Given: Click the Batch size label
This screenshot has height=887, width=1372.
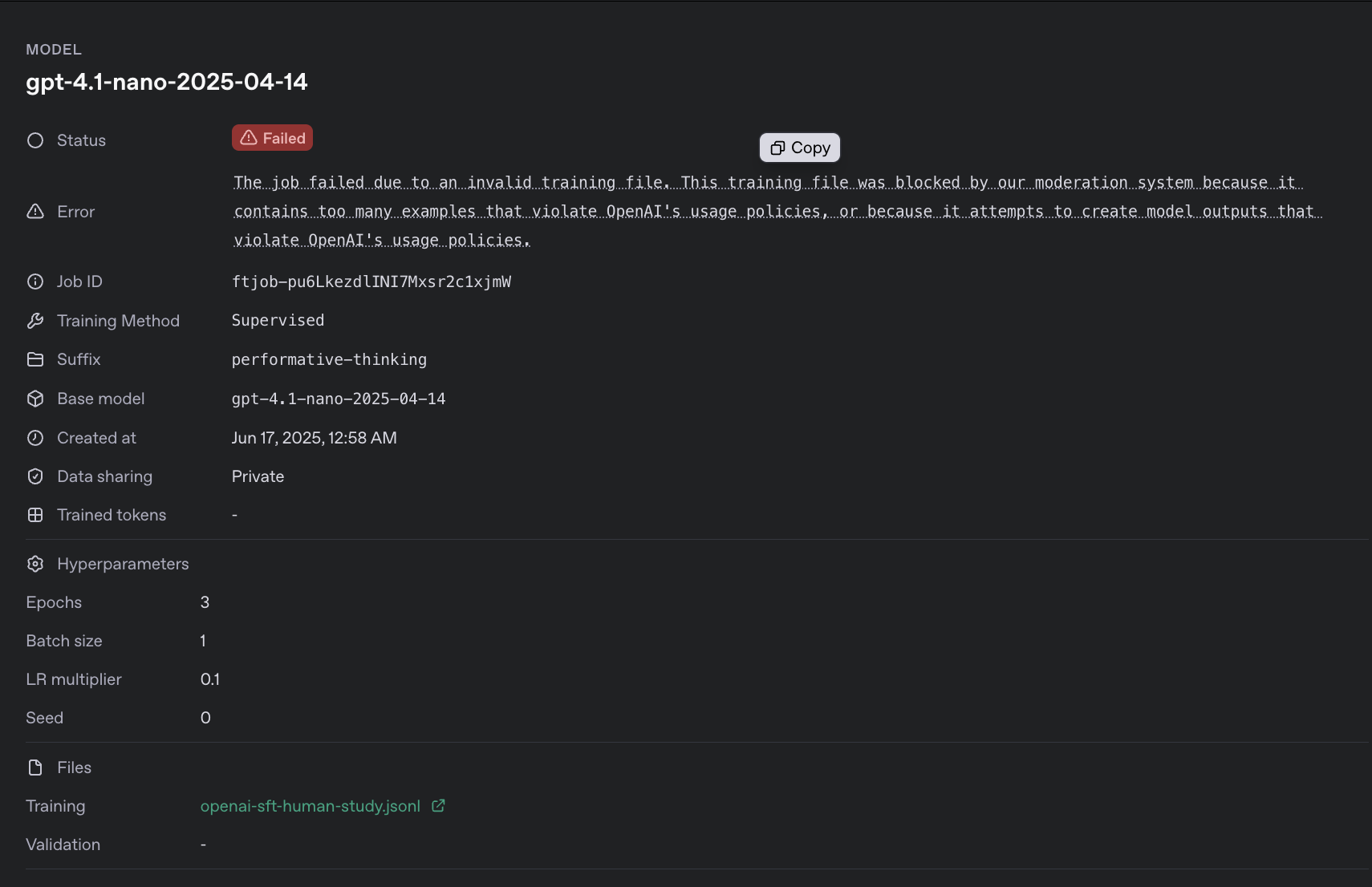Looking at the screenshot, I should [x=64, y=641].
